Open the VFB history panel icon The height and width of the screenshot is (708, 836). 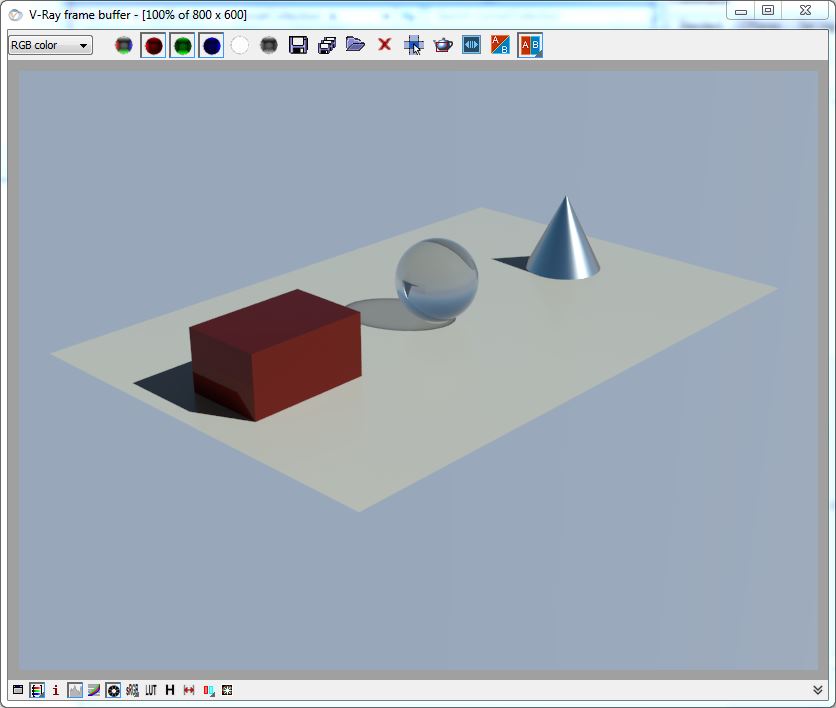(x=471, y=45)
